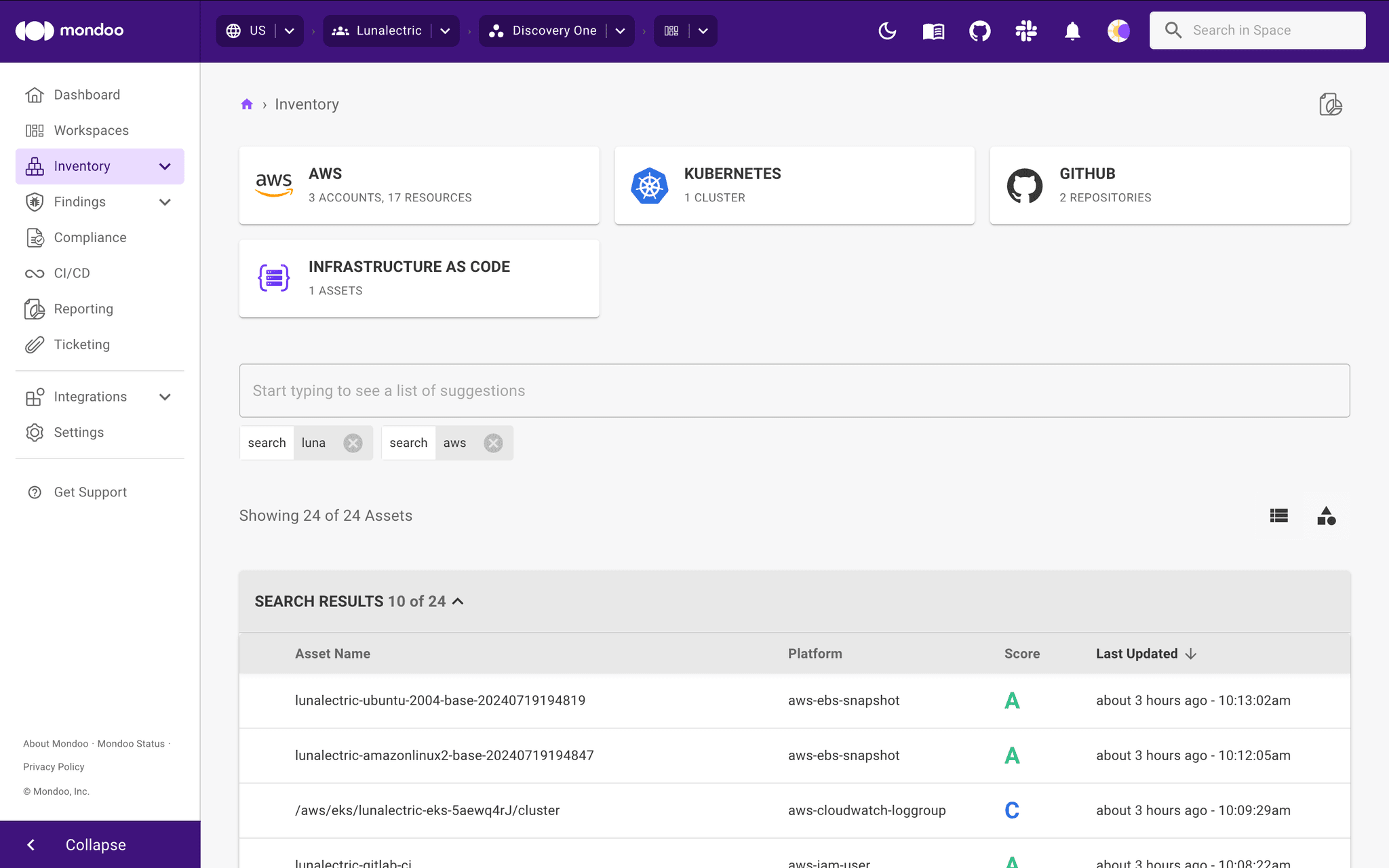
Task: Switch to grid view of assets
Action: (x=1327, y=516)
